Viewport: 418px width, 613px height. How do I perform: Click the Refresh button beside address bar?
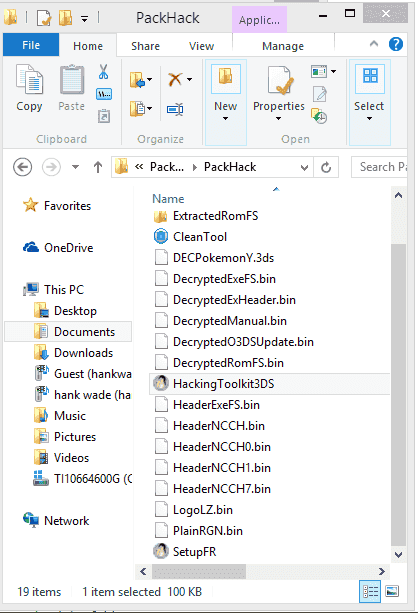pyautogui.click(x=326, y=167)
